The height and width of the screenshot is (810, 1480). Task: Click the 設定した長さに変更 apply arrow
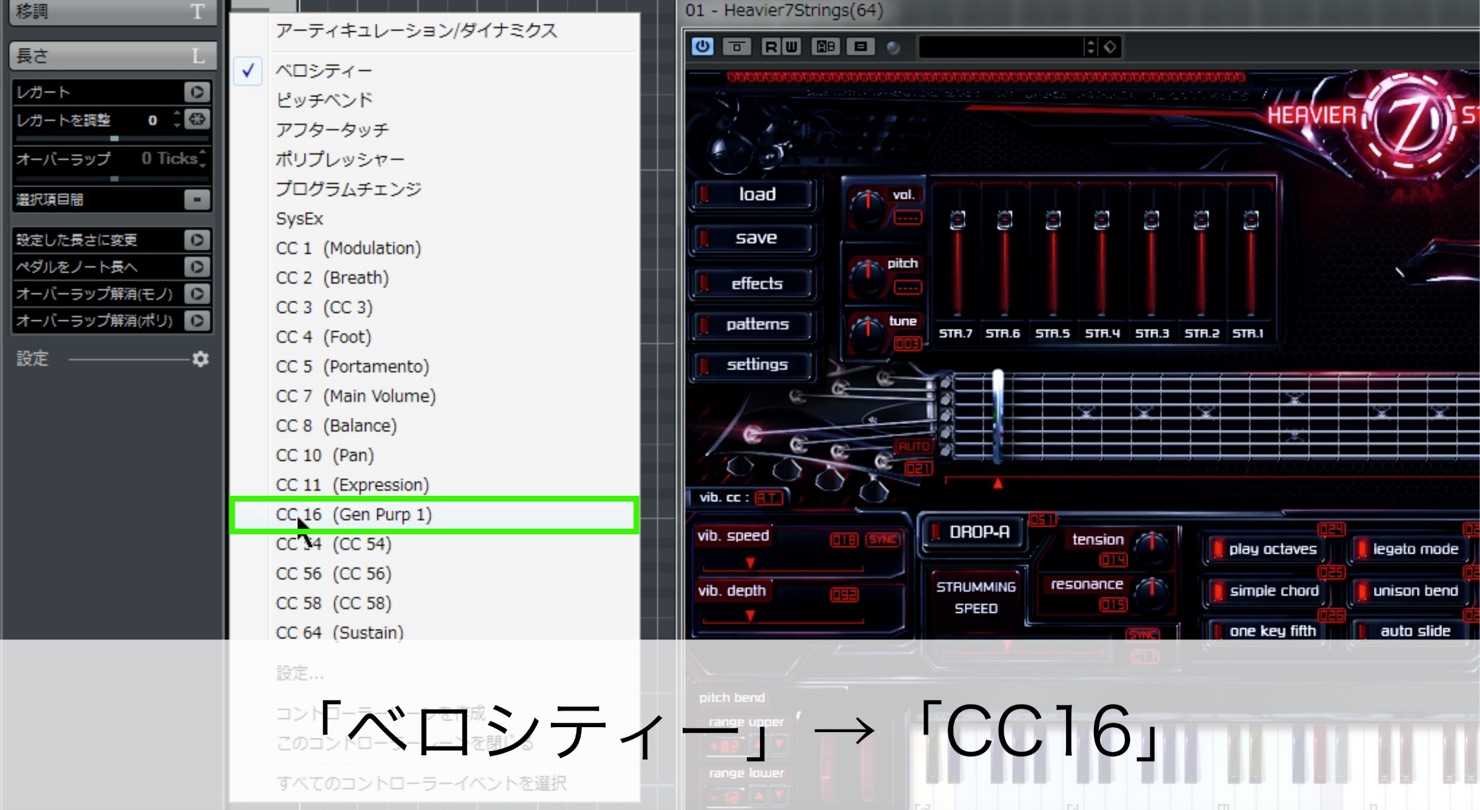point(197,240)
